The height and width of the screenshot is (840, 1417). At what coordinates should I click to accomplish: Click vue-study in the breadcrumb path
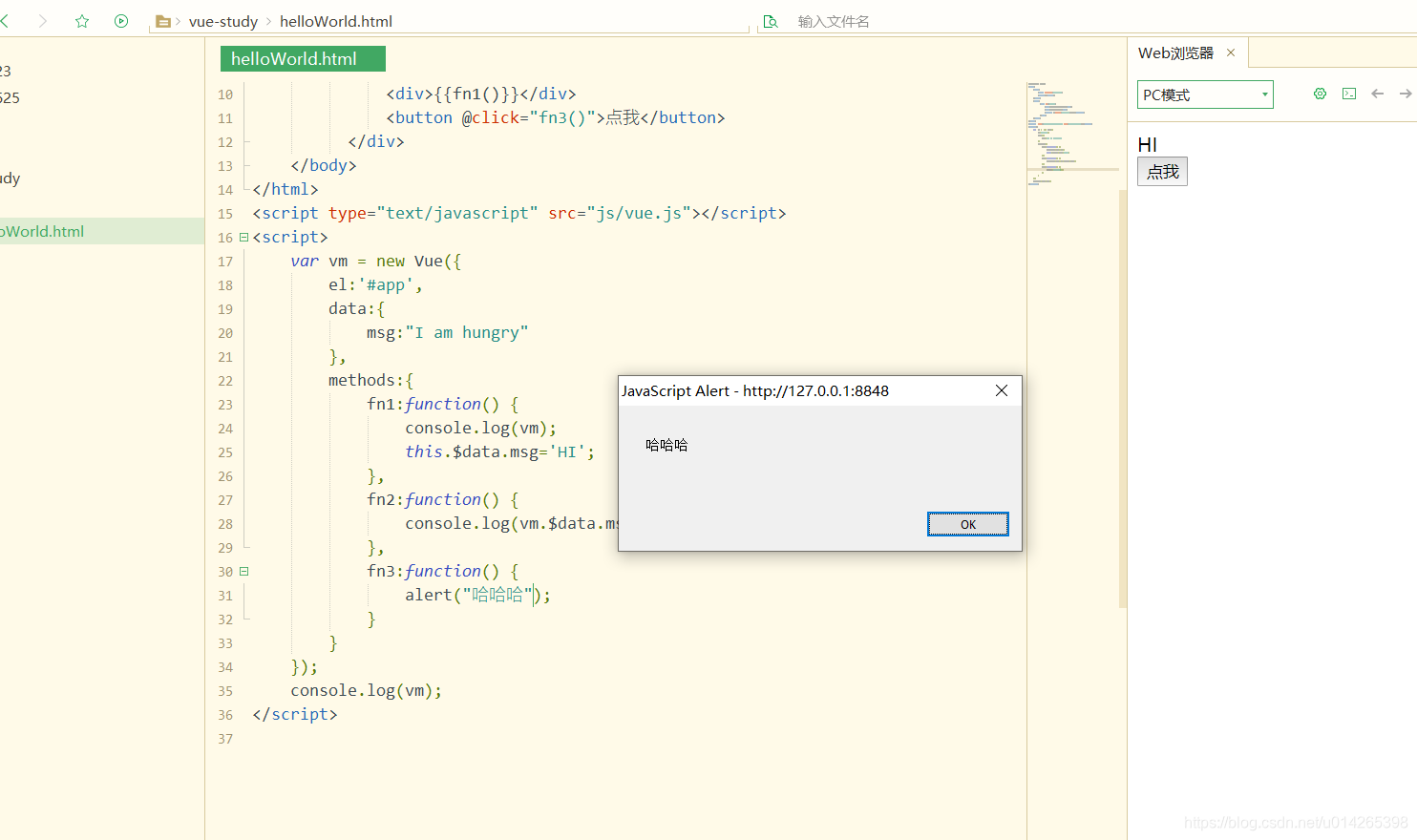point(223,21)
